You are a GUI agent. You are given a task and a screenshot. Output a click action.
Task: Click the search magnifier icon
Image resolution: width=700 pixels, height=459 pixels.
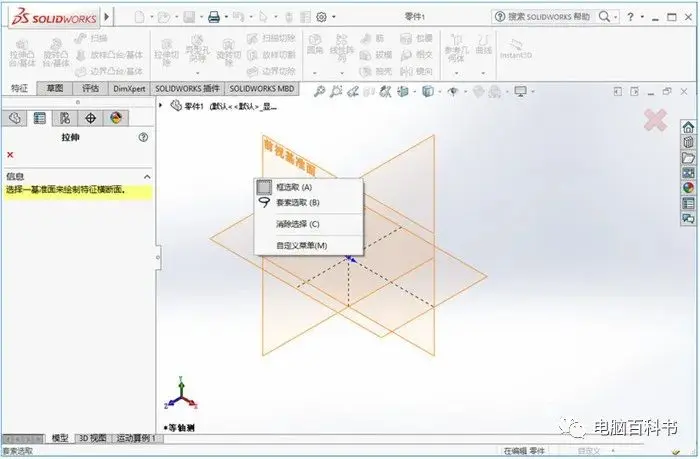coord(604,17)
